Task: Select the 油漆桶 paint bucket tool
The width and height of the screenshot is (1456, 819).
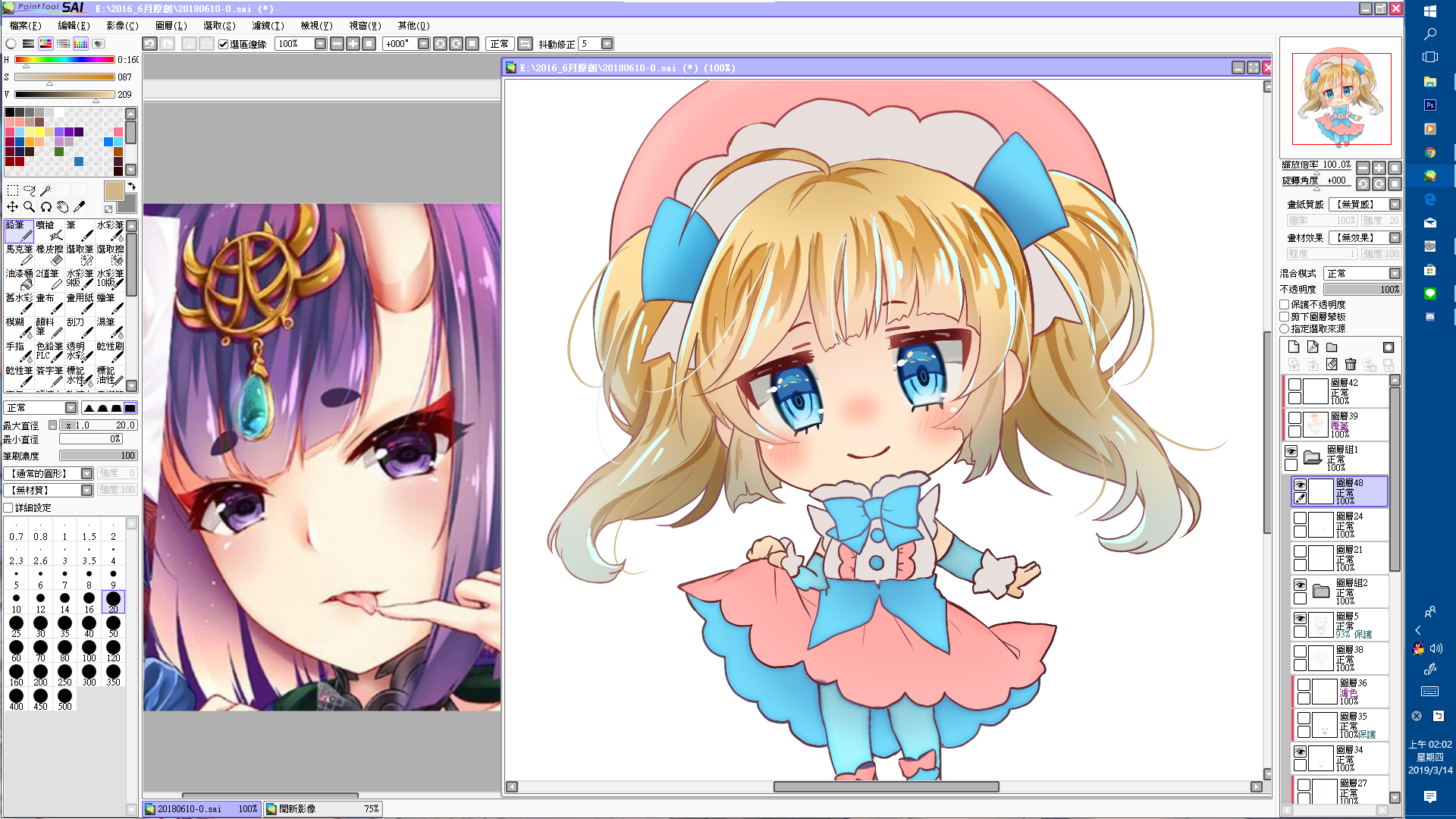Action: (x=19, y=279)
